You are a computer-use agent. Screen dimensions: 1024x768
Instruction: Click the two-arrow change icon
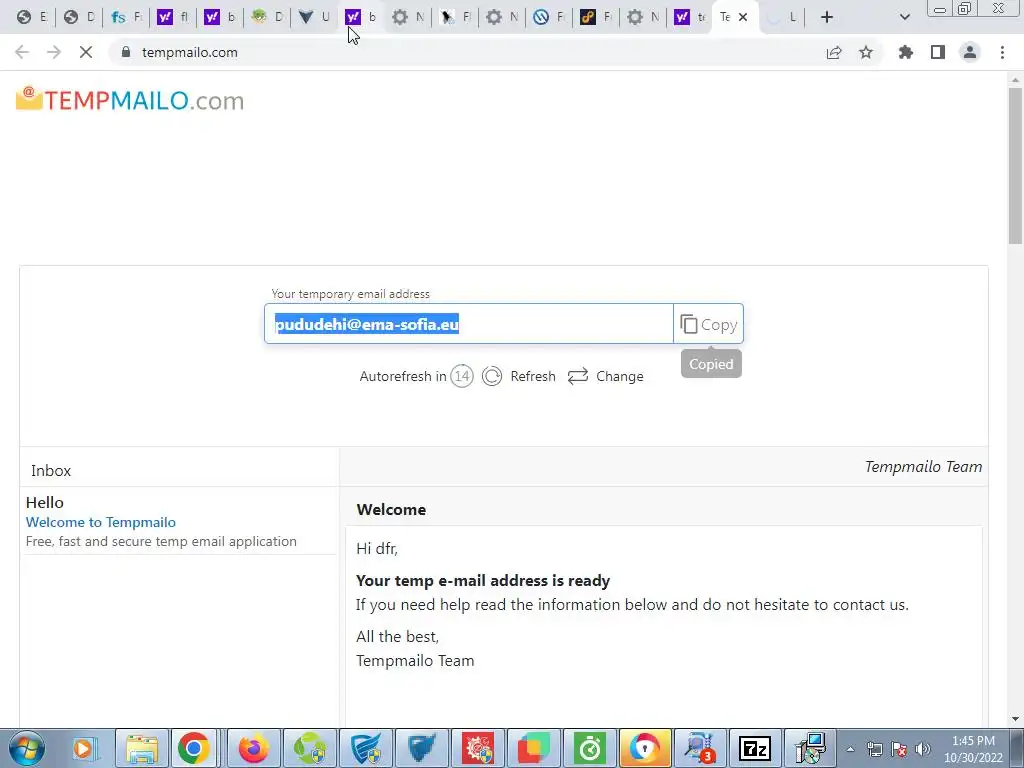coord(578,376)
